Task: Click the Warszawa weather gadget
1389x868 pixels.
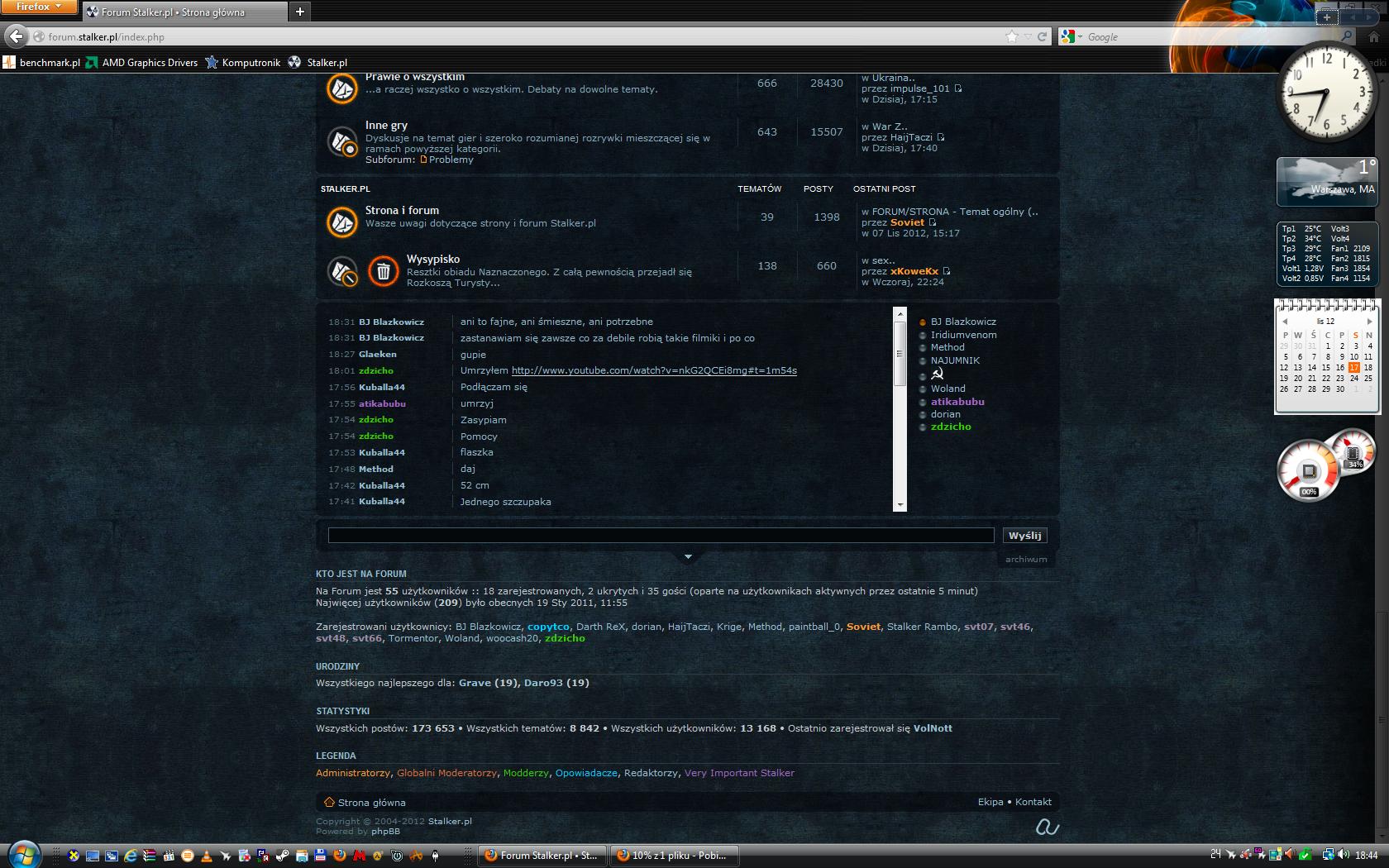Action: pyautogui.click(x=1327, y=181)
